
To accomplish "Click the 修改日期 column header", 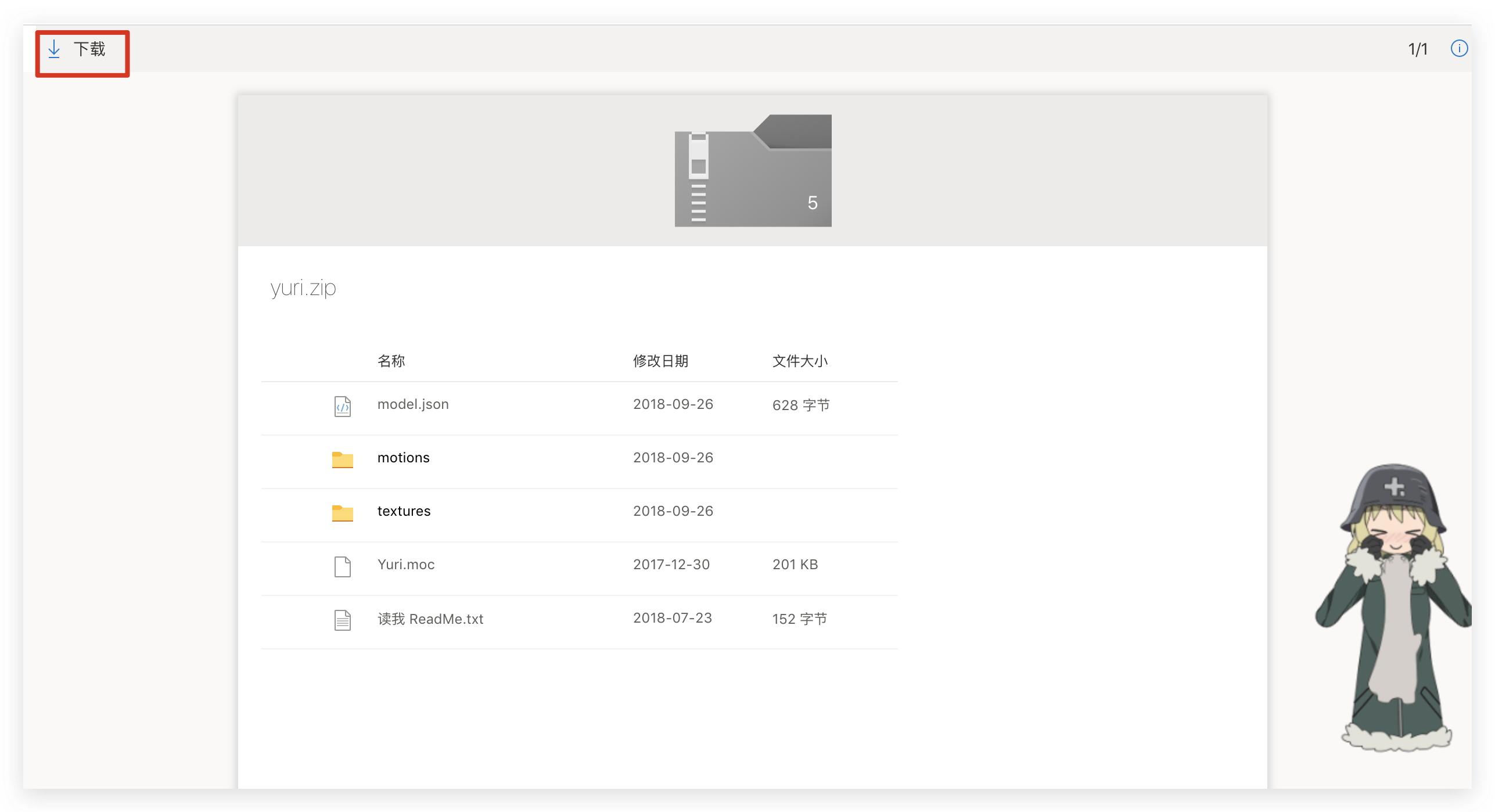I will (660, 361).
